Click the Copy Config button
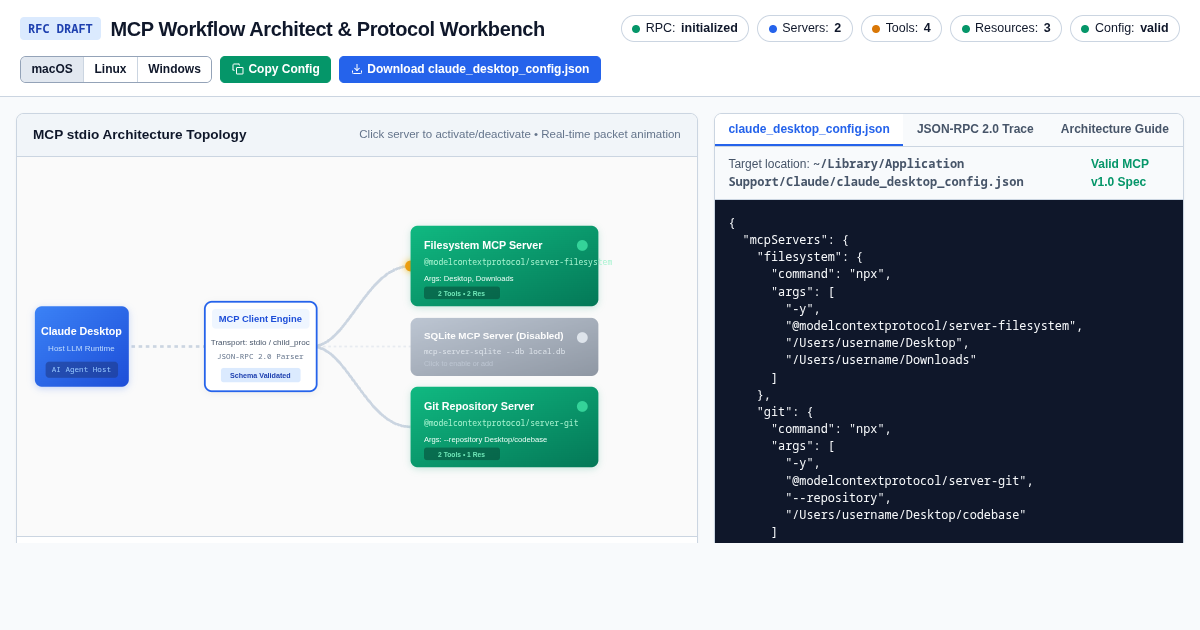The image size is (1200, 630). [x=275, y=70]
